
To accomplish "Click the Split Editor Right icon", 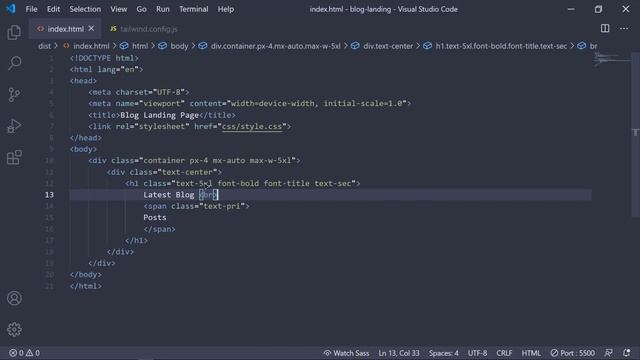I will [x=605, y=29].
